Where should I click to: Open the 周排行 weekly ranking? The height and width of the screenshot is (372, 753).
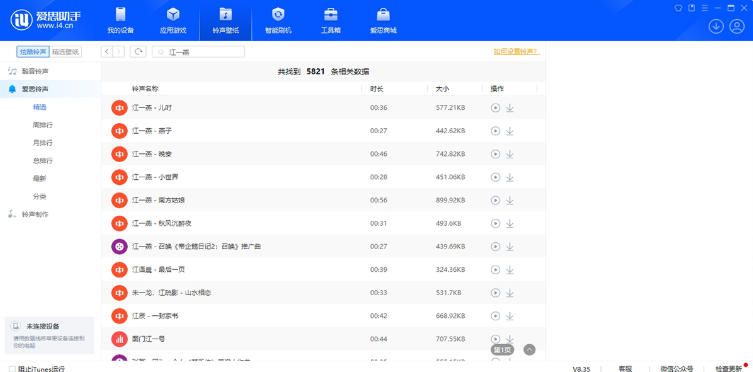[x=42, y=125]
